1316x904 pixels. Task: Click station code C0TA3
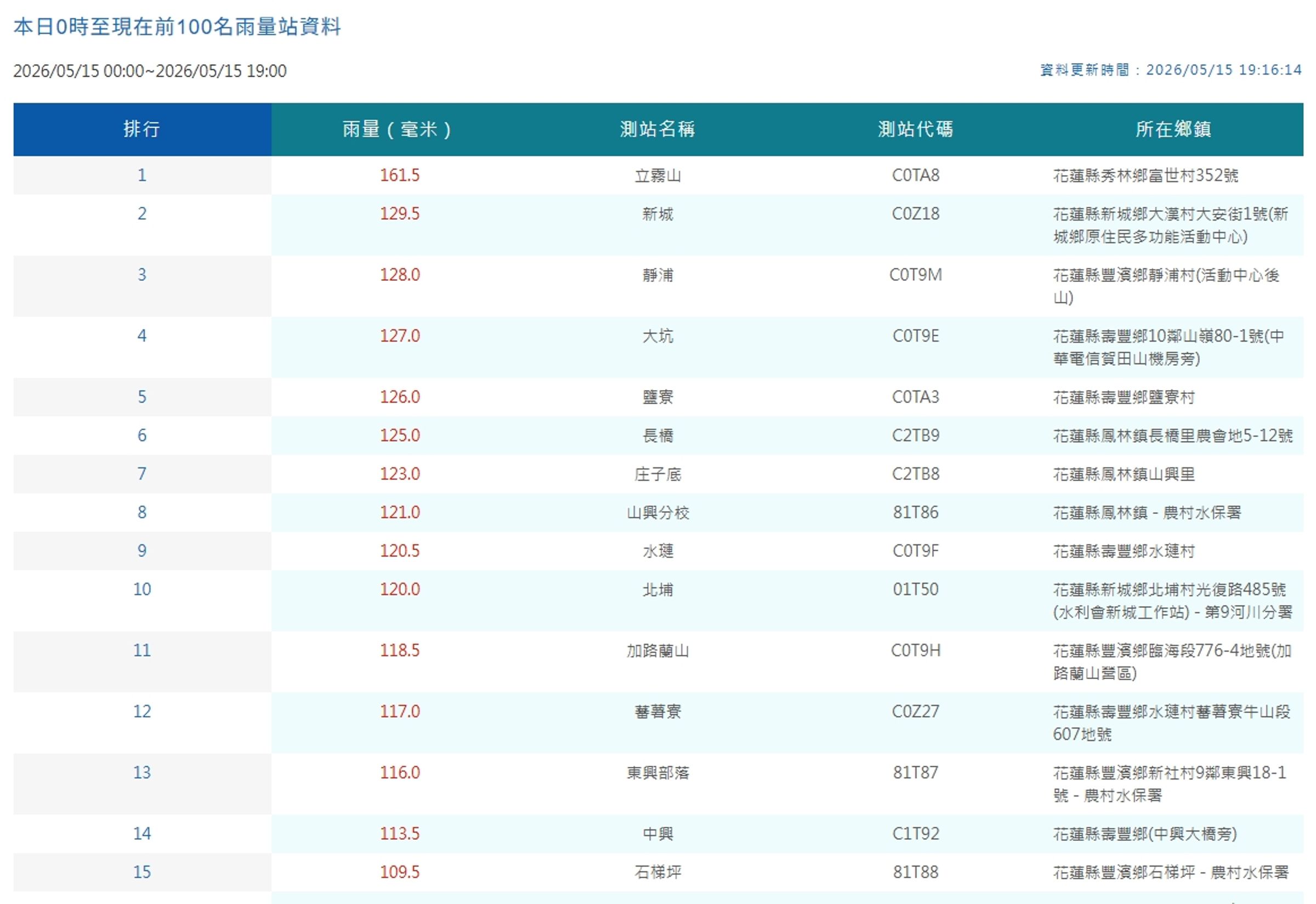916,397
